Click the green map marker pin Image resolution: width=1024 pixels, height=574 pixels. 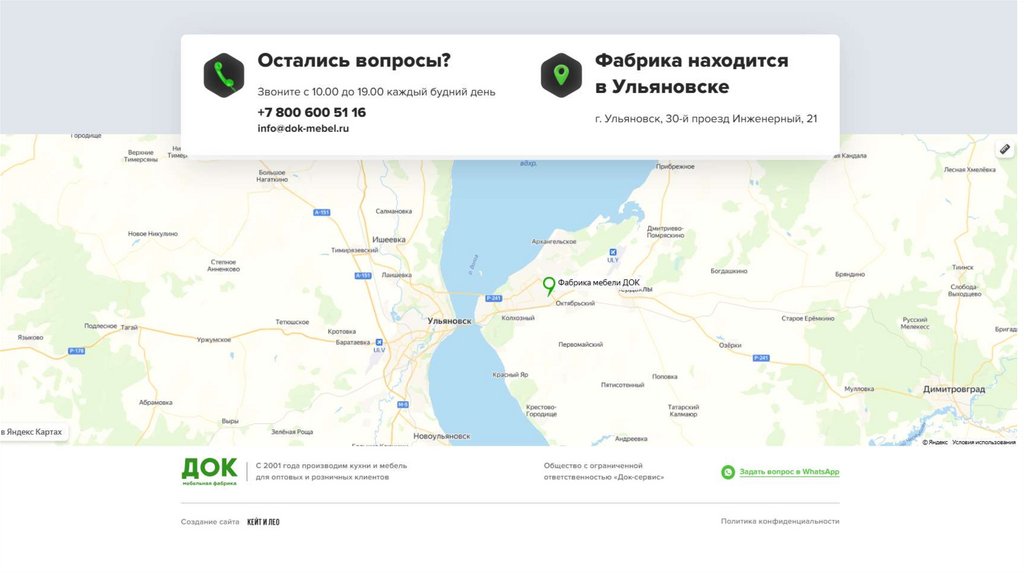549,286
